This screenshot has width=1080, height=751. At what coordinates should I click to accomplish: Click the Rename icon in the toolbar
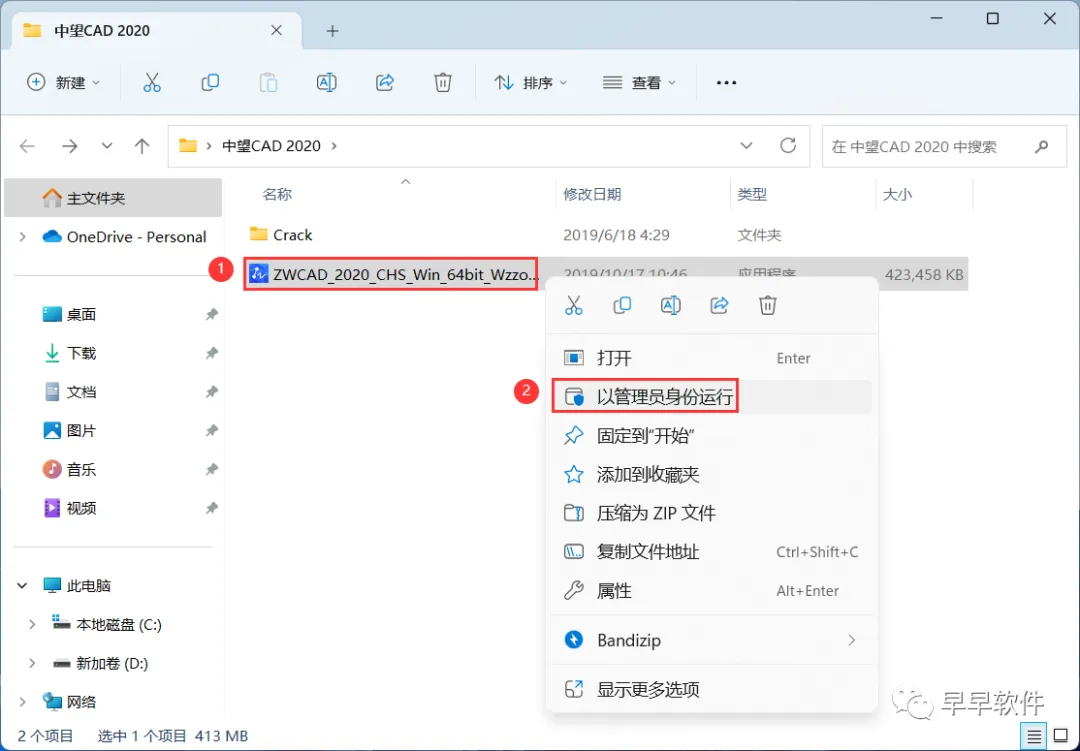pos(326,83)
